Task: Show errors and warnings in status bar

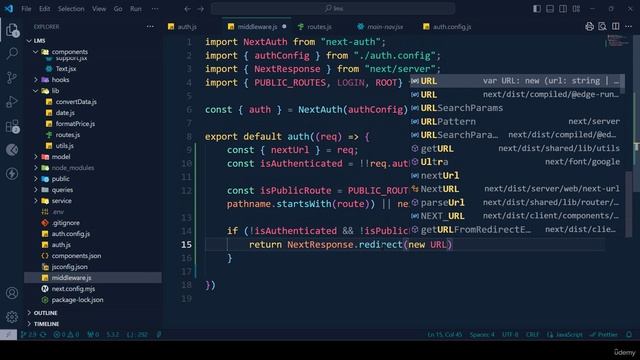Action: click(66, 334)
